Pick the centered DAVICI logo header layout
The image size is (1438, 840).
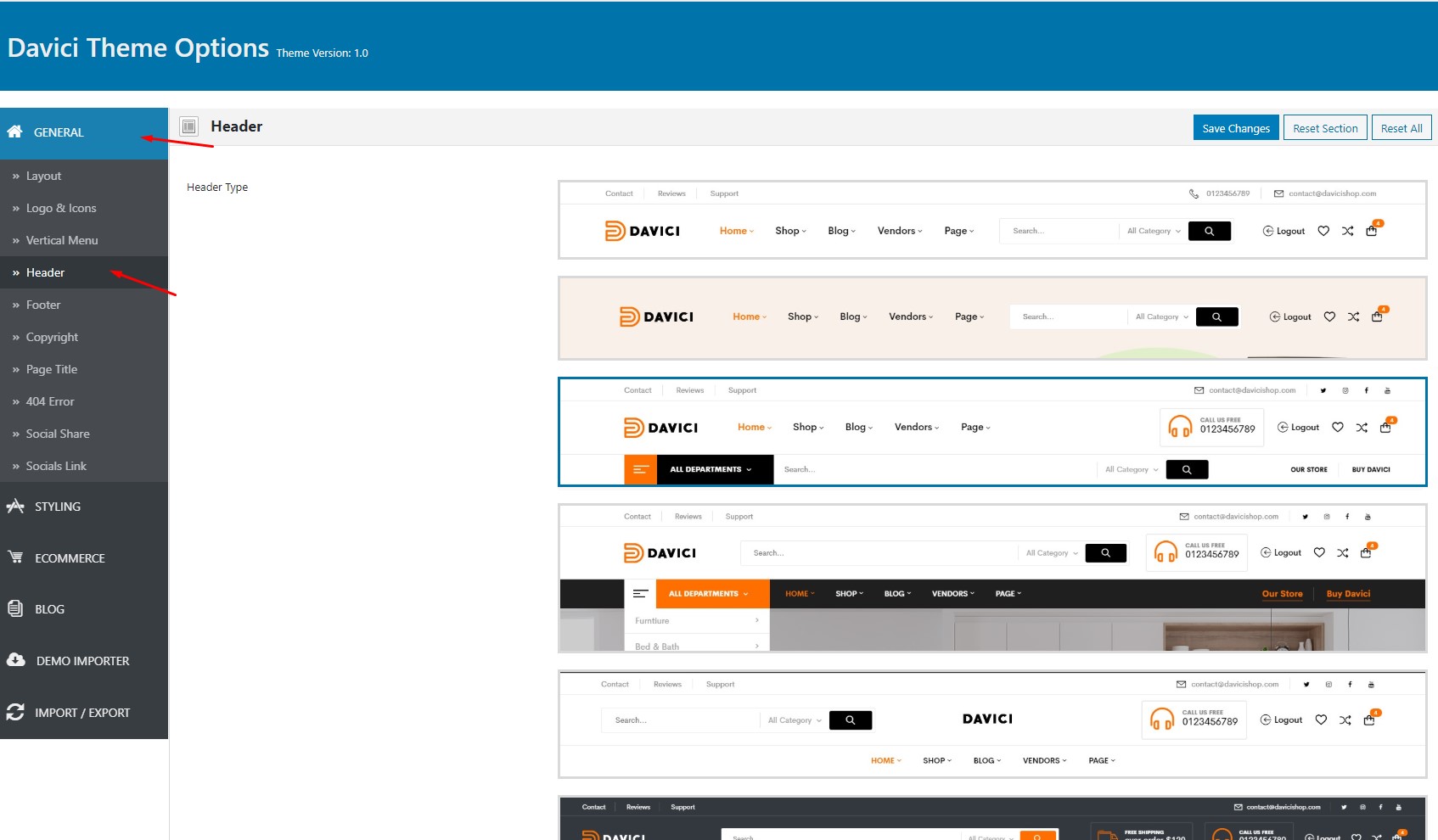pyautogui.click(x=992, y=725)
